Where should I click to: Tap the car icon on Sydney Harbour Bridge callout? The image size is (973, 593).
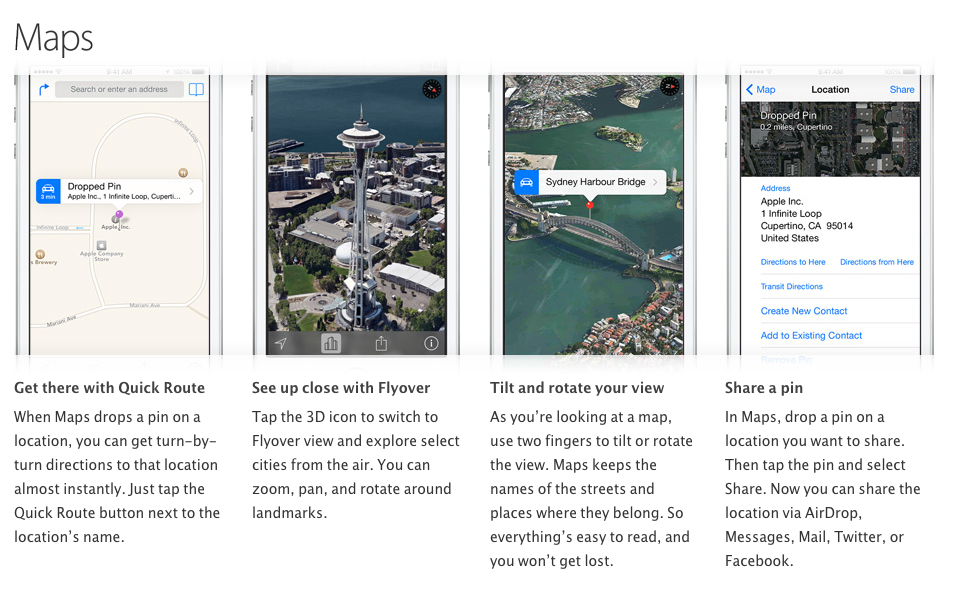tap(527, 182)
